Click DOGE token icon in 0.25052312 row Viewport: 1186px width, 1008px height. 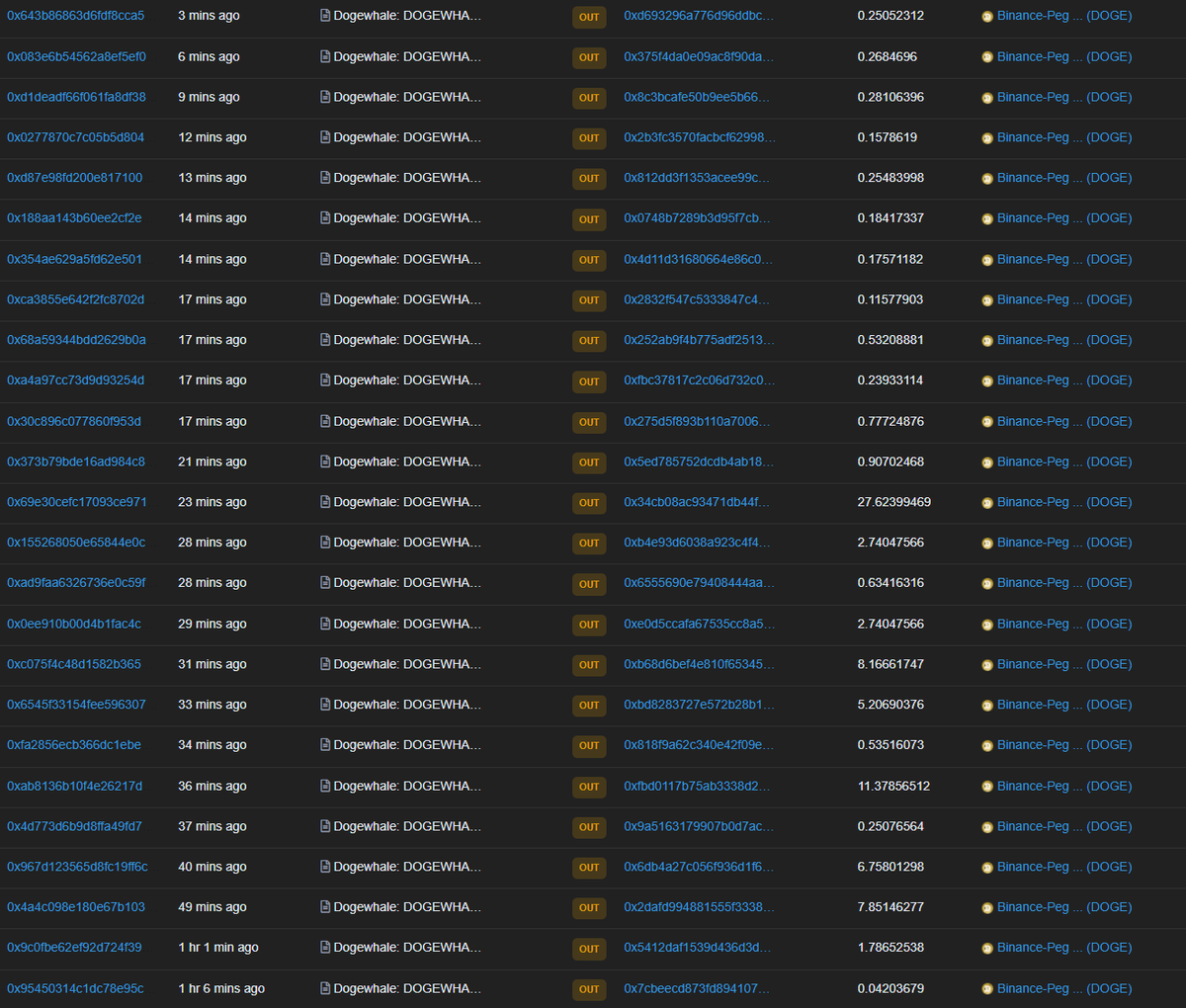(x=987, y=17)
